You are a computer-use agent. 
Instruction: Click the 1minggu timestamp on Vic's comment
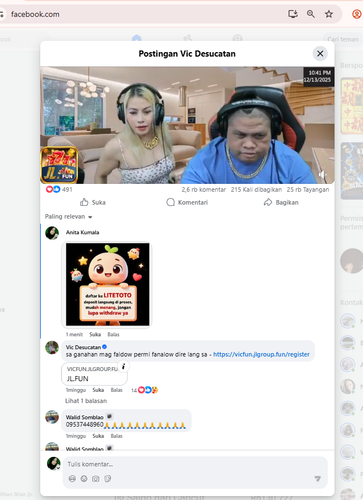[76, 390]
